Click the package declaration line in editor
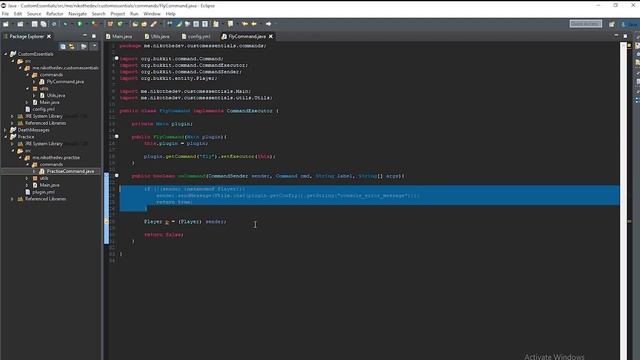640x360 pixels. coord(193,46)
